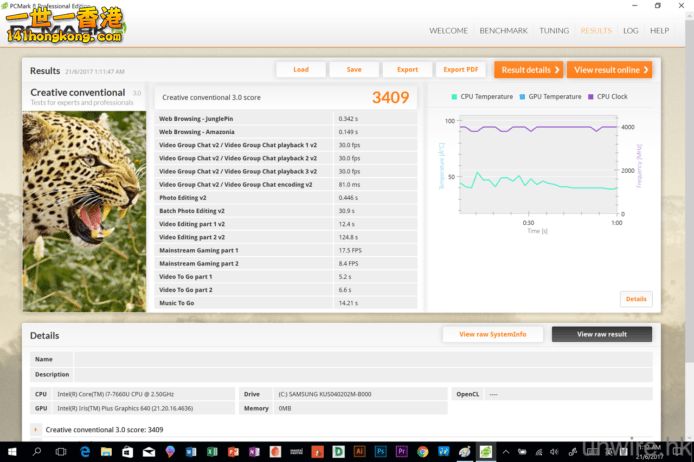The height and width of the screenshot is (462, 694).
Task: Go to the RESULTS tab
Action: (x=596, y=31)
